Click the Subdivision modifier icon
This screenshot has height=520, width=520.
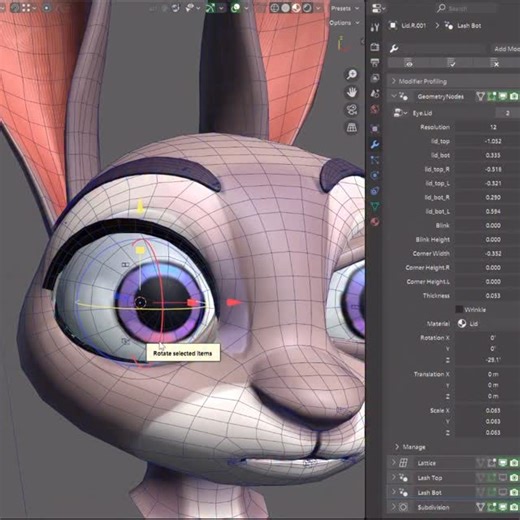coord(403,507)
